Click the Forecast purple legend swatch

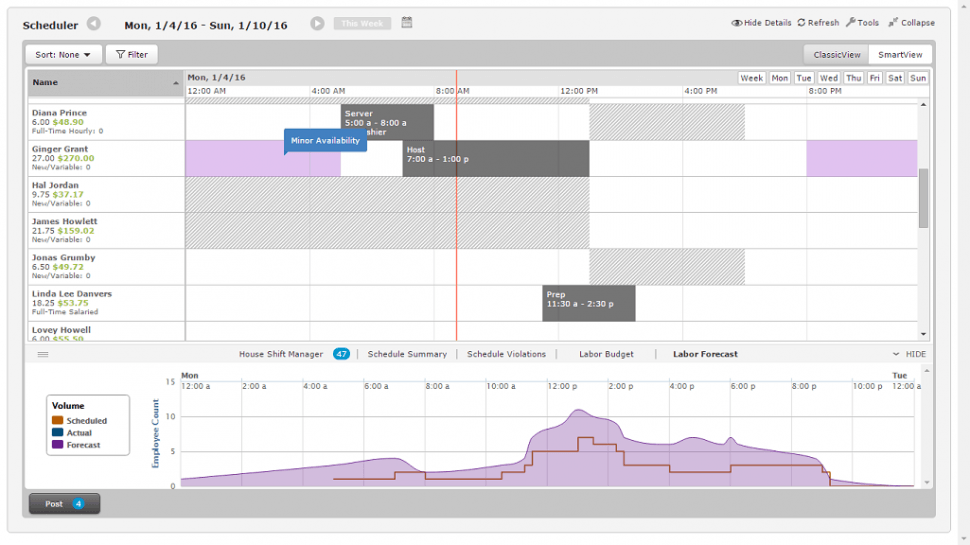[58, 444]
